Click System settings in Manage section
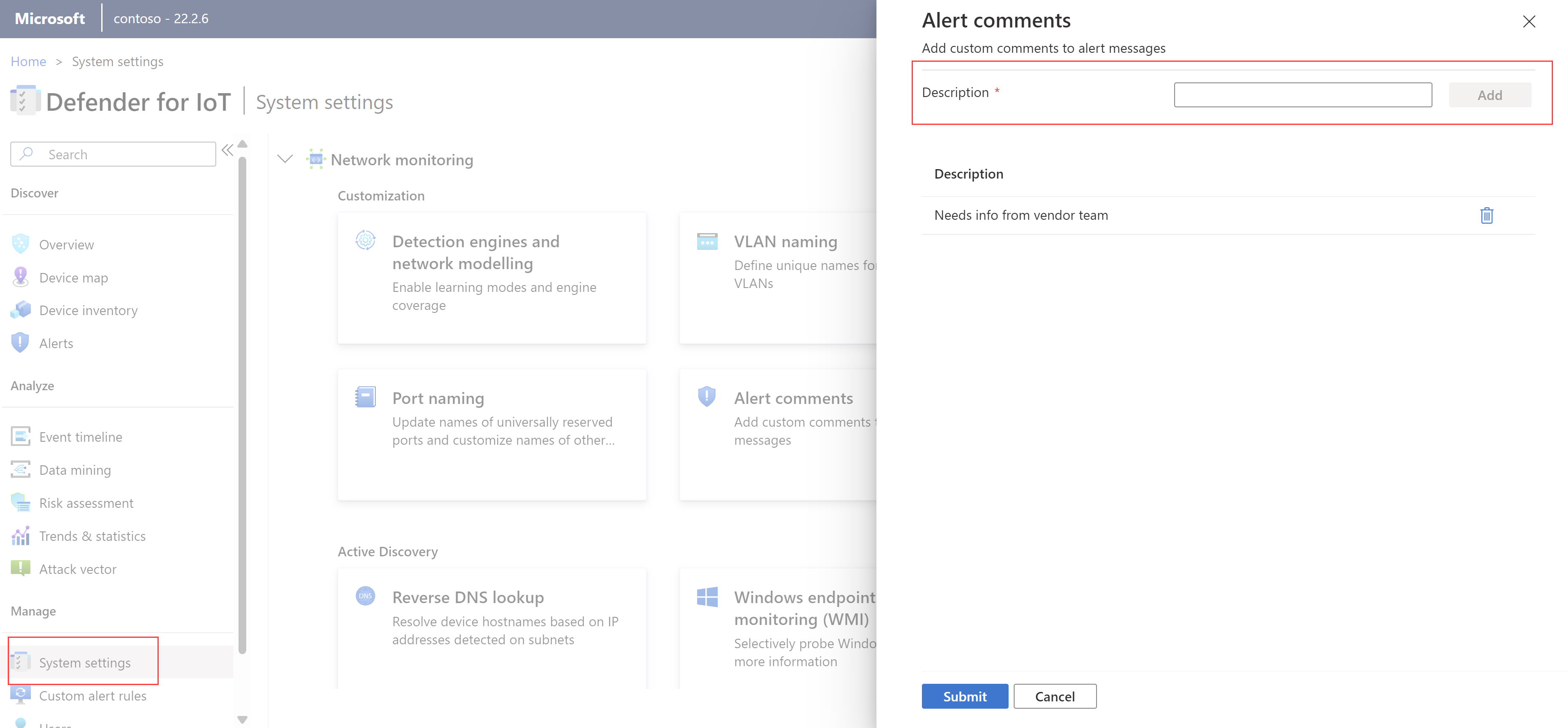 click(85, 662)
